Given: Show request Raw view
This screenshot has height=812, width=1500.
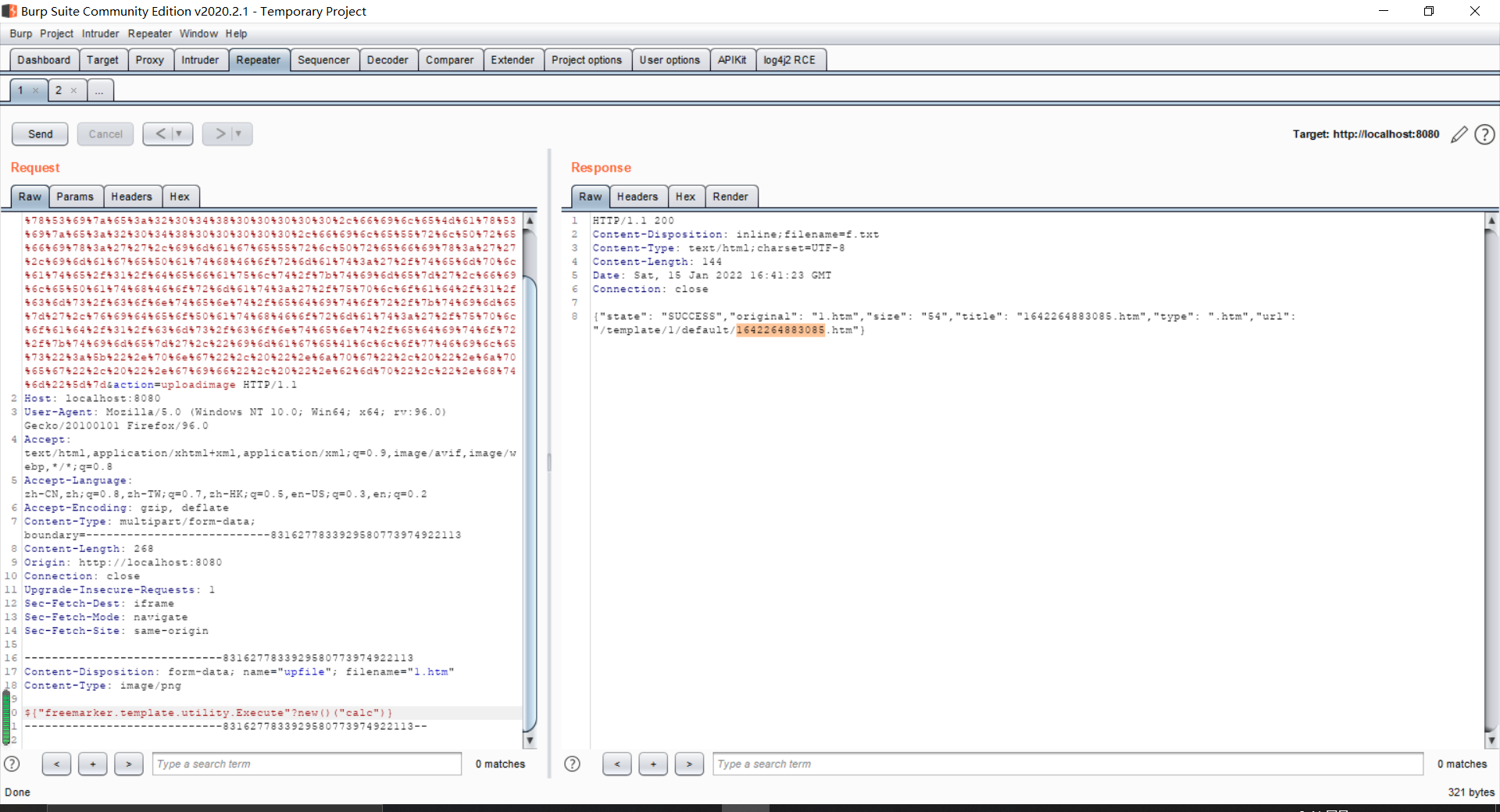Looking at the screenshot, I should coord(30,197).
